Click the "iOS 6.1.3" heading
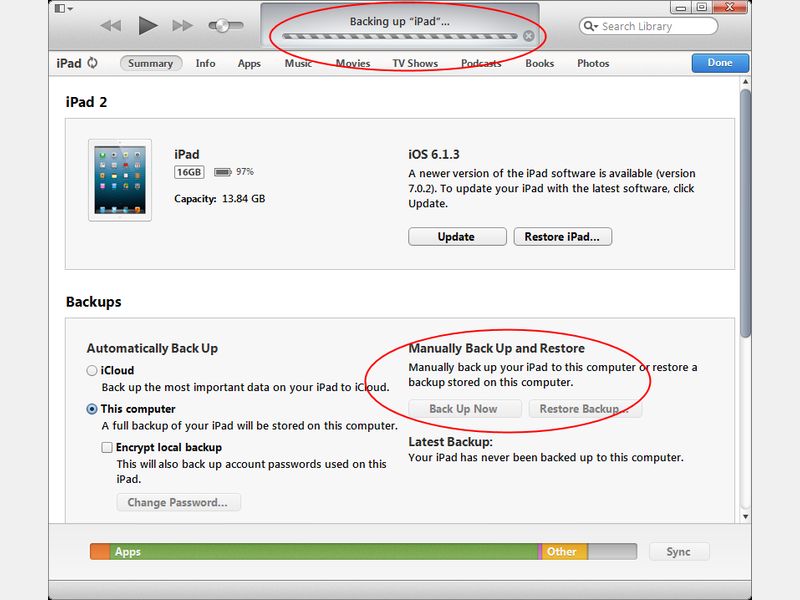Viewport: 800px width, 600px height. coord(434,154)
